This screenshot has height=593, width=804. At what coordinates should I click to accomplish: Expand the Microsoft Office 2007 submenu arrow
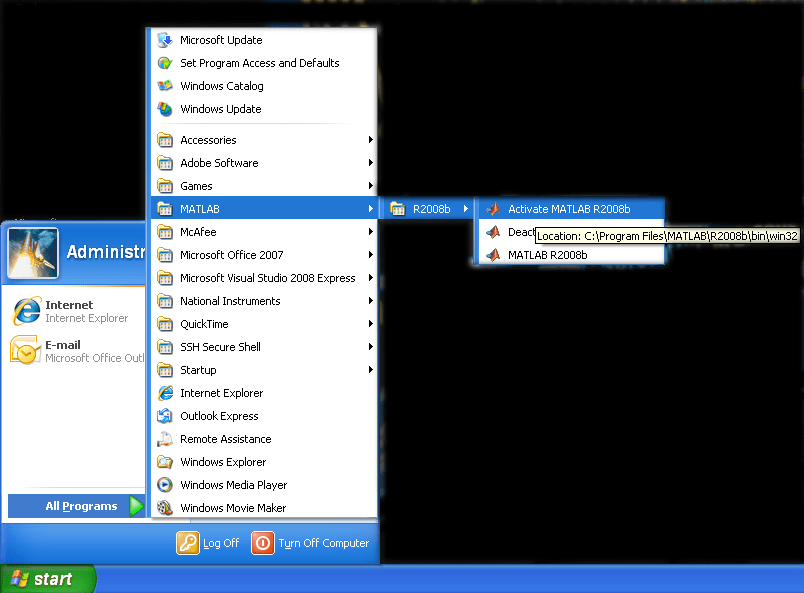tap(370, 255)
